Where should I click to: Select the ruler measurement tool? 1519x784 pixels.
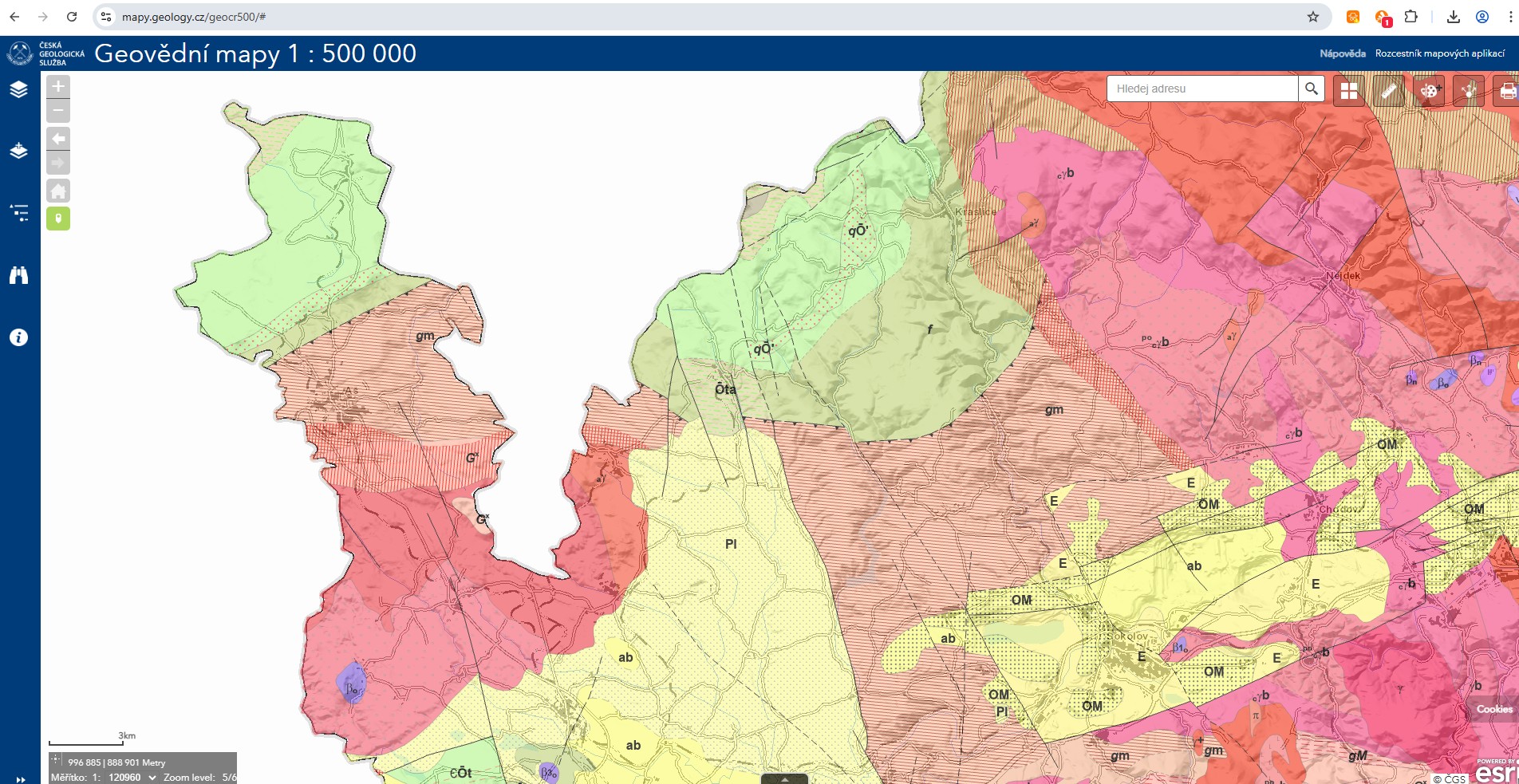pyautogui.click(x=1389, y=91)
